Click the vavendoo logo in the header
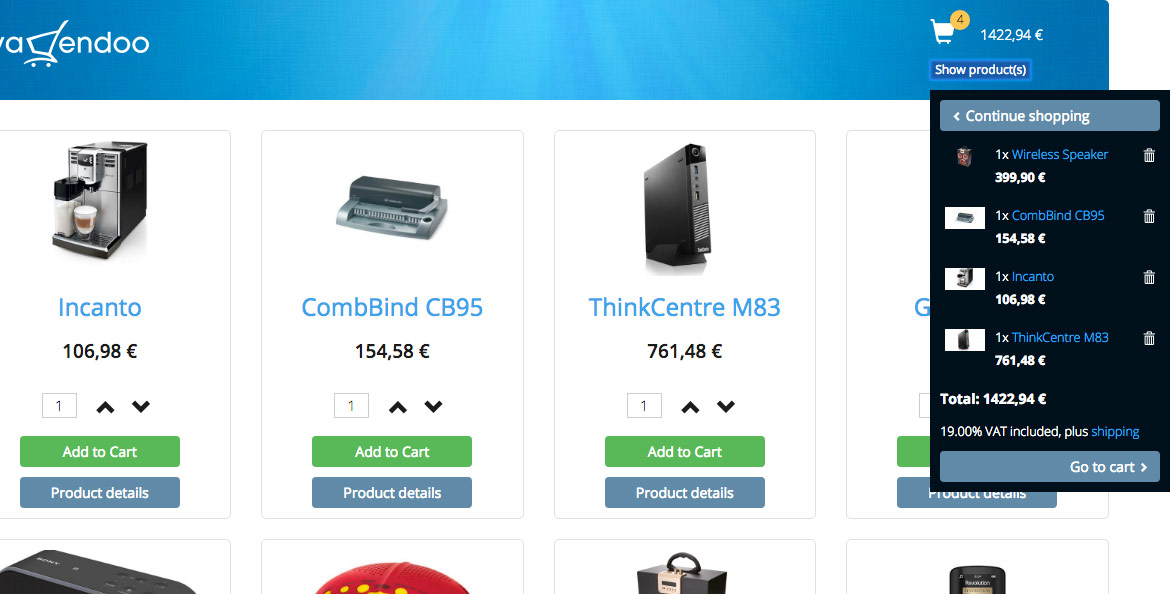Screen dimensions: 1170x594 tap(75, 43)
